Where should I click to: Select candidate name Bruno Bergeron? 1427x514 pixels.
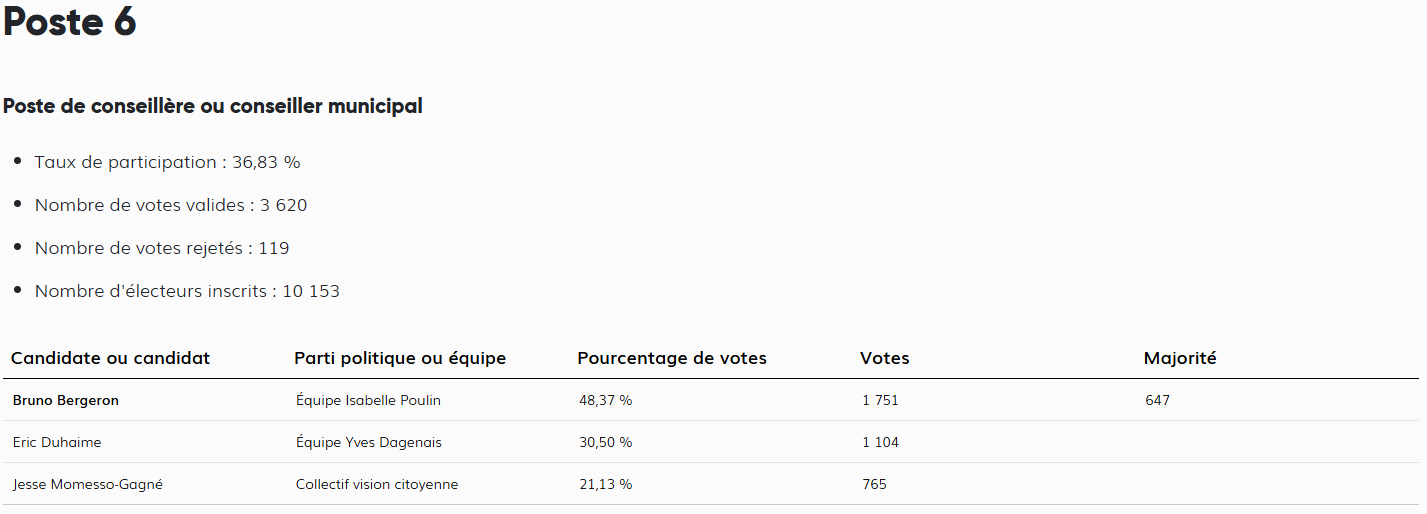tap(66, 400)
